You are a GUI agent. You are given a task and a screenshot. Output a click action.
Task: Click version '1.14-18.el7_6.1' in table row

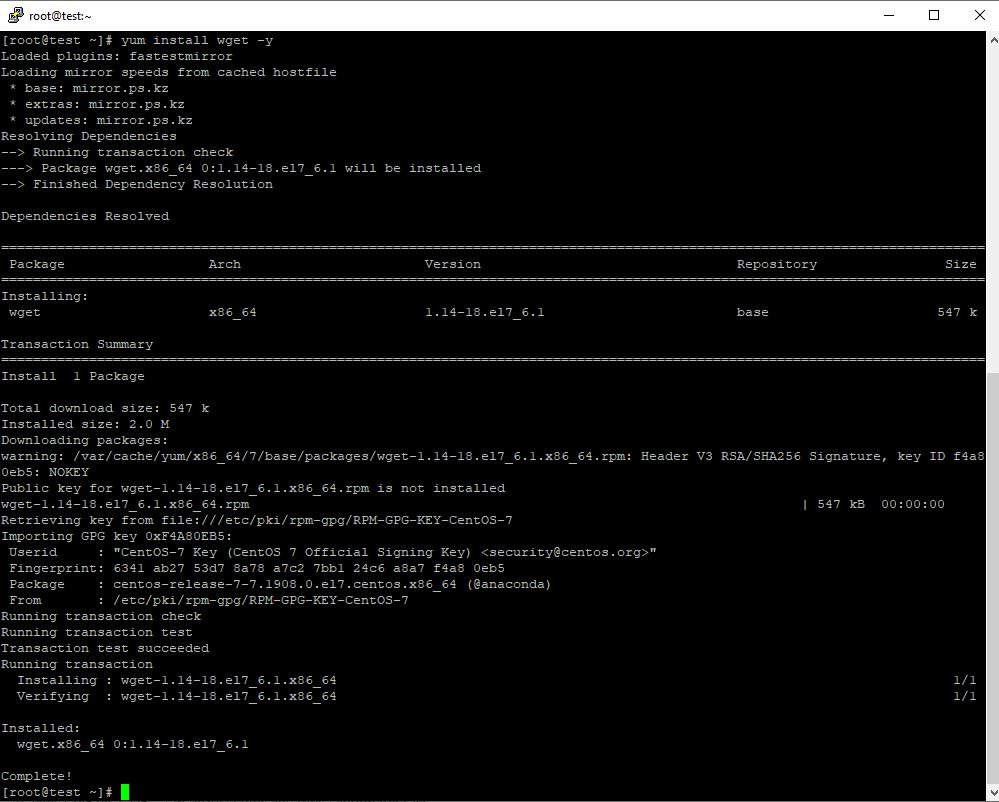tap(485, 312)
